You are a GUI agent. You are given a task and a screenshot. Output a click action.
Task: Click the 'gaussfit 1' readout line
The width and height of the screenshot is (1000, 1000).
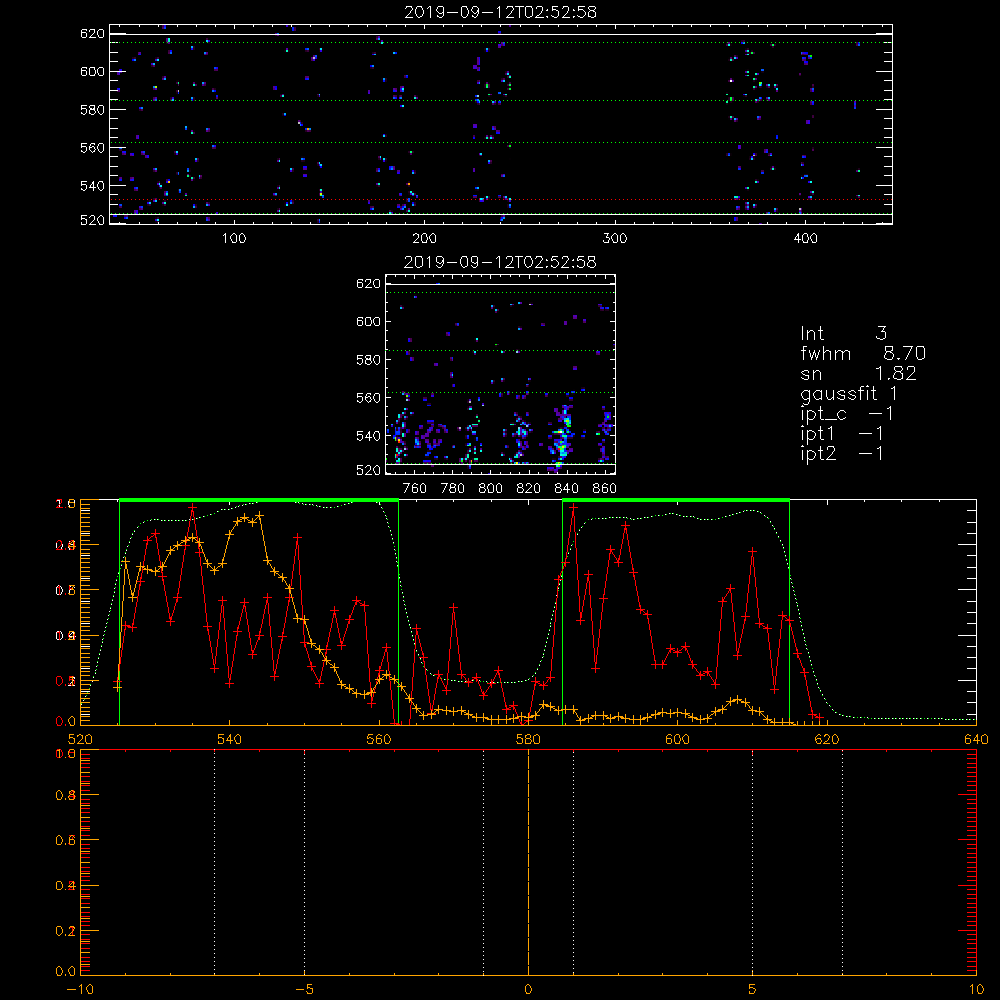point(849,393)
